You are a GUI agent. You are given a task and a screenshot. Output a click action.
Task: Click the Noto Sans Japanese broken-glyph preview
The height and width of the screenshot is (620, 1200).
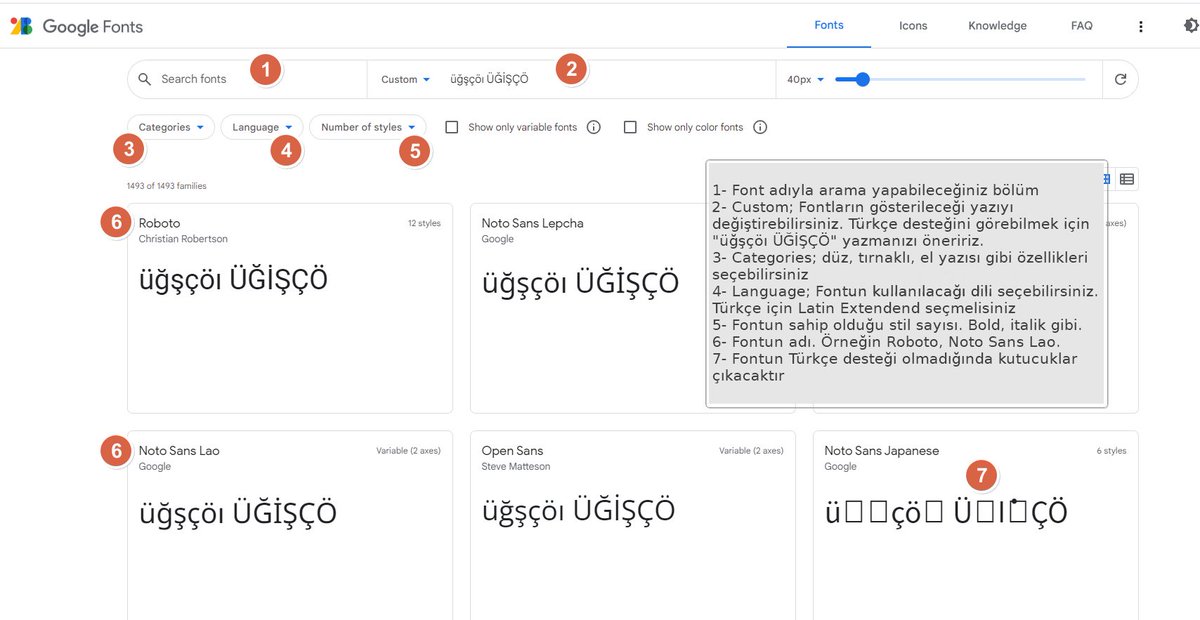(x=946, y=513)
